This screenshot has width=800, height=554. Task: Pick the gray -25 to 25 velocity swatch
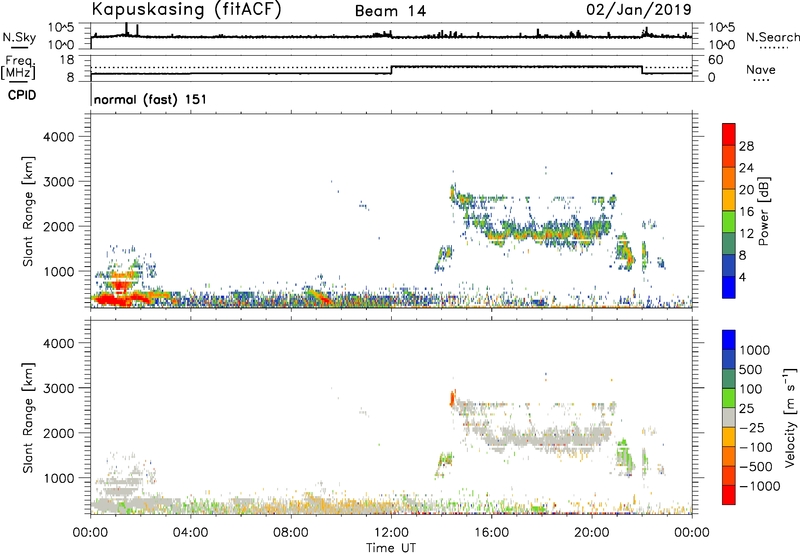(x=729, y=417)
